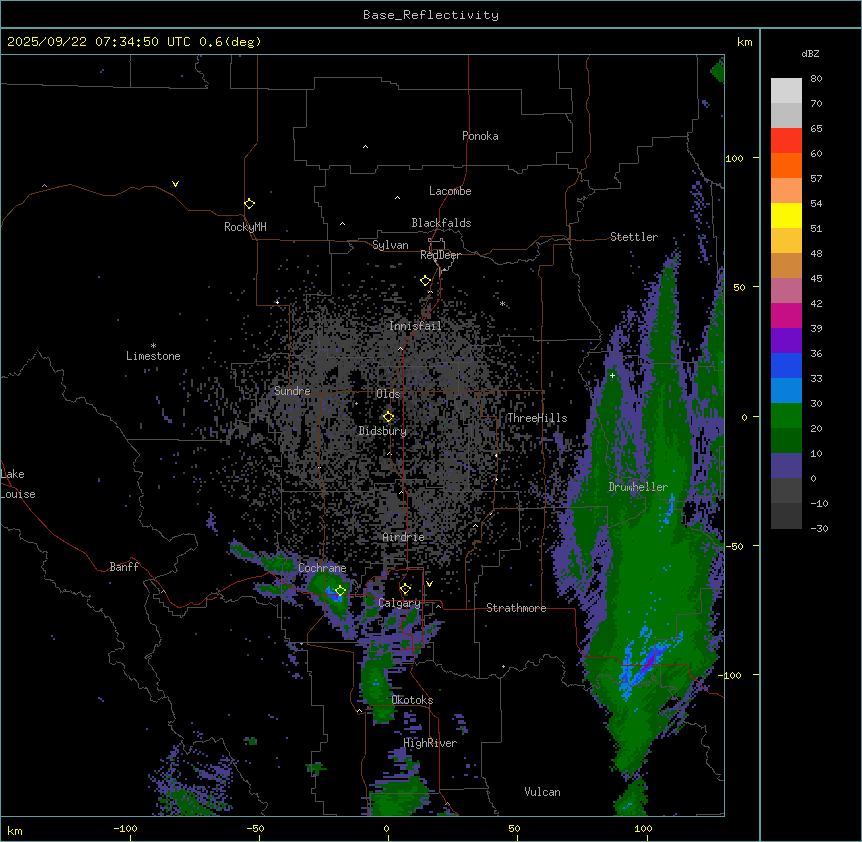The image size is (862, 842).
Task: Pick the red swatch in dBZ legend
Action: pyautogui.click(x=786, y=140)
